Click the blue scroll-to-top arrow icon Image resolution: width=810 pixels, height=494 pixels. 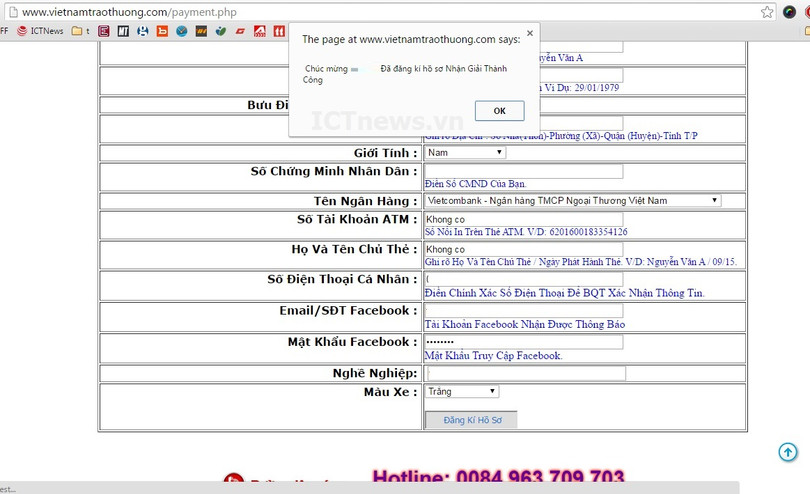(788, 452)
